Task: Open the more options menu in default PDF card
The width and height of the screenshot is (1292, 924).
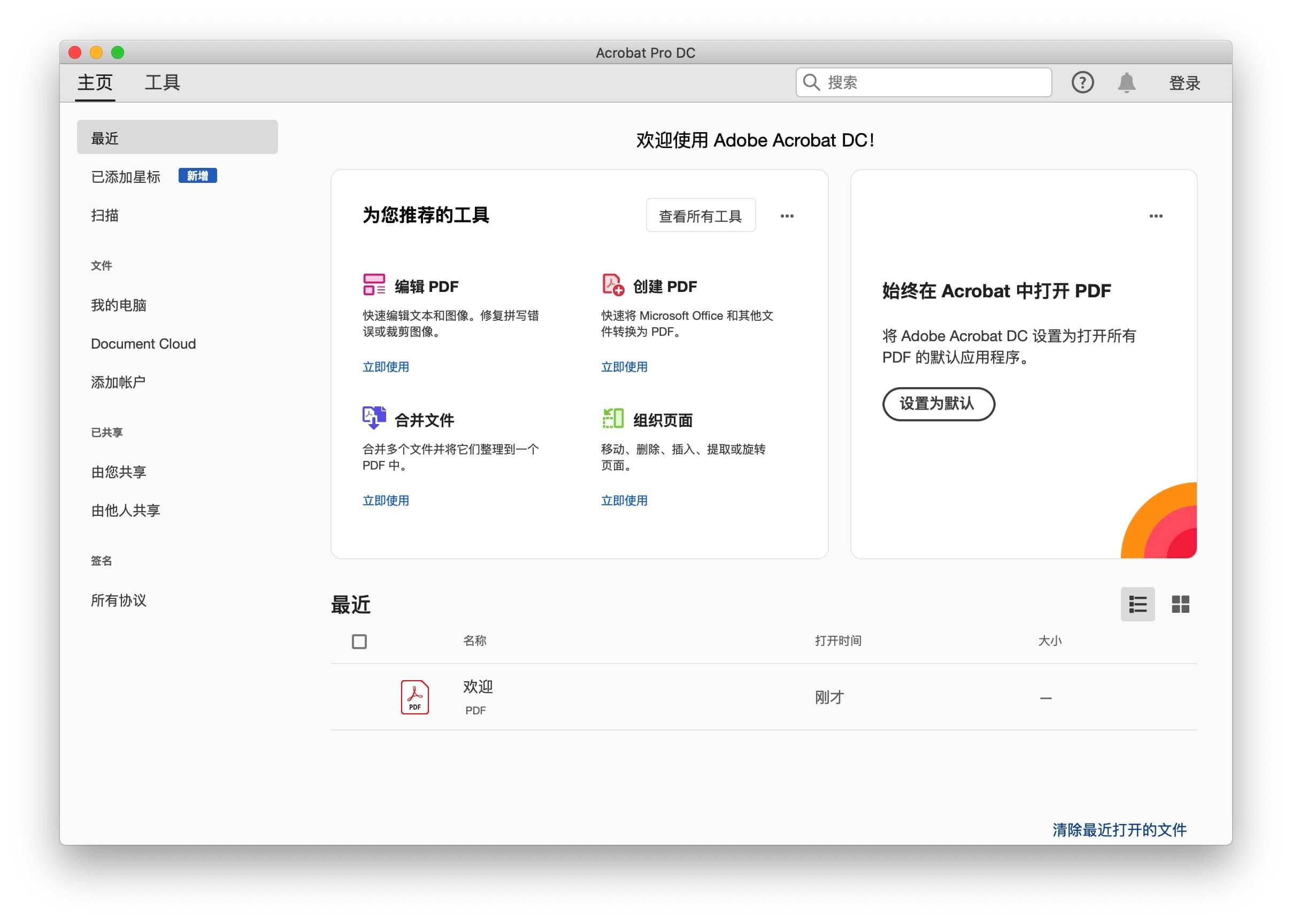Action: click(x=1156, y=216)
